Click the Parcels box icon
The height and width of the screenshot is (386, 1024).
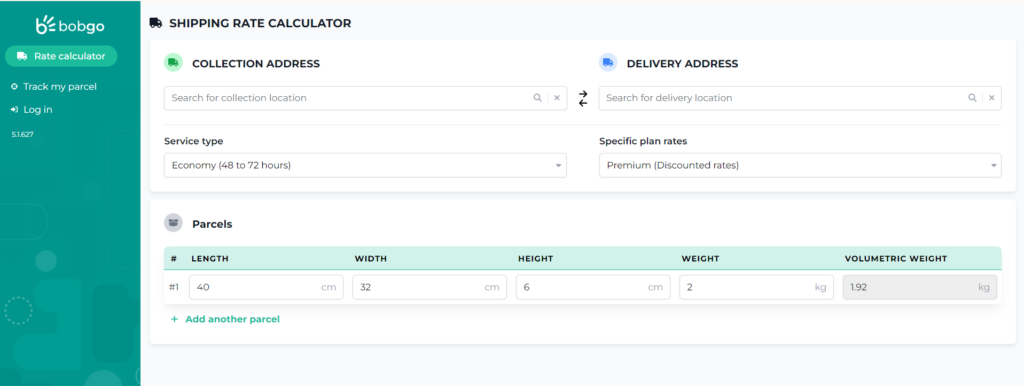(x=173, y=223)
